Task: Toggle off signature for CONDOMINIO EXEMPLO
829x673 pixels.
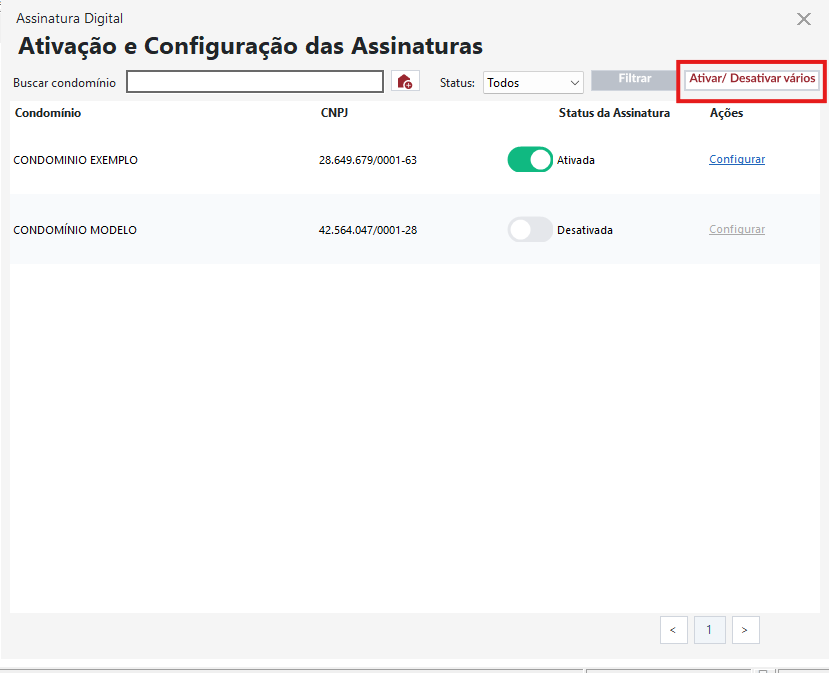Action: pos(530,159)
